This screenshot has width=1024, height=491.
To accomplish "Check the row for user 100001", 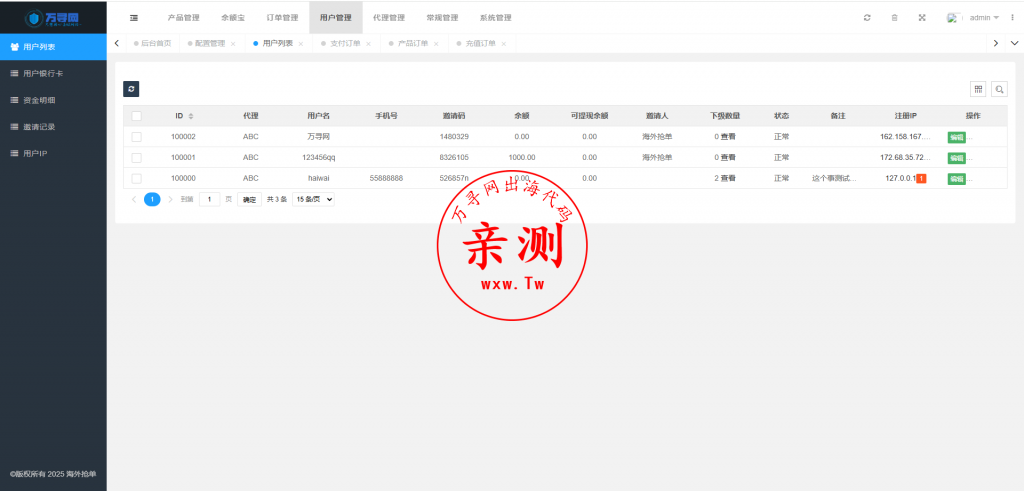I will 136,157.
